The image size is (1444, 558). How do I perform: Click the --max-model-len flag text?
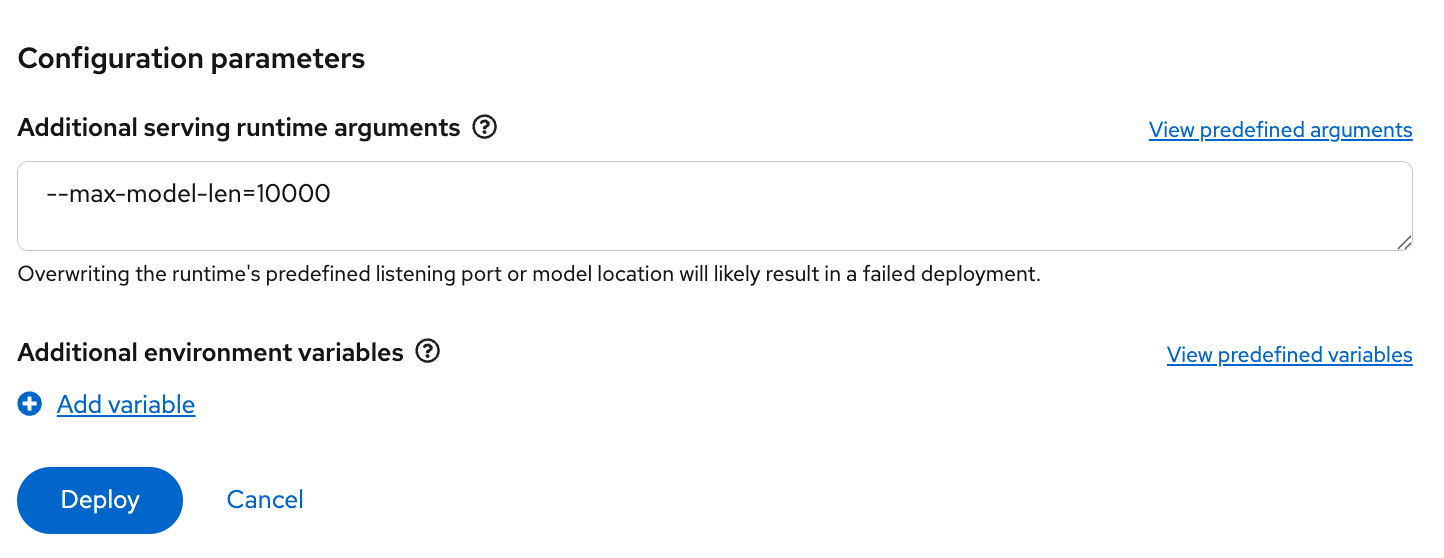pos(146,194)
